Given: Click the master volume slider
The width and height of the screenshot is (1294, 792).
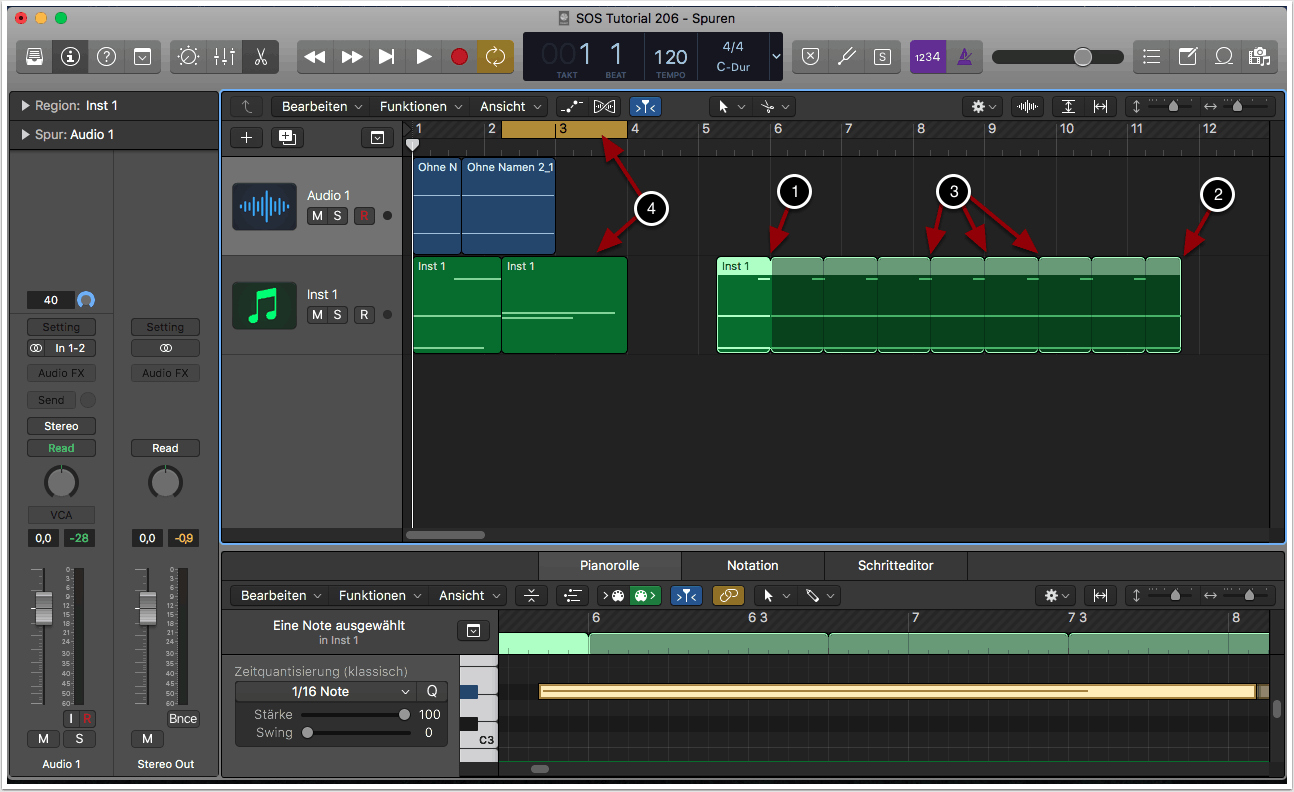Looking at the screenshot, I should [x=1083, y=57].
